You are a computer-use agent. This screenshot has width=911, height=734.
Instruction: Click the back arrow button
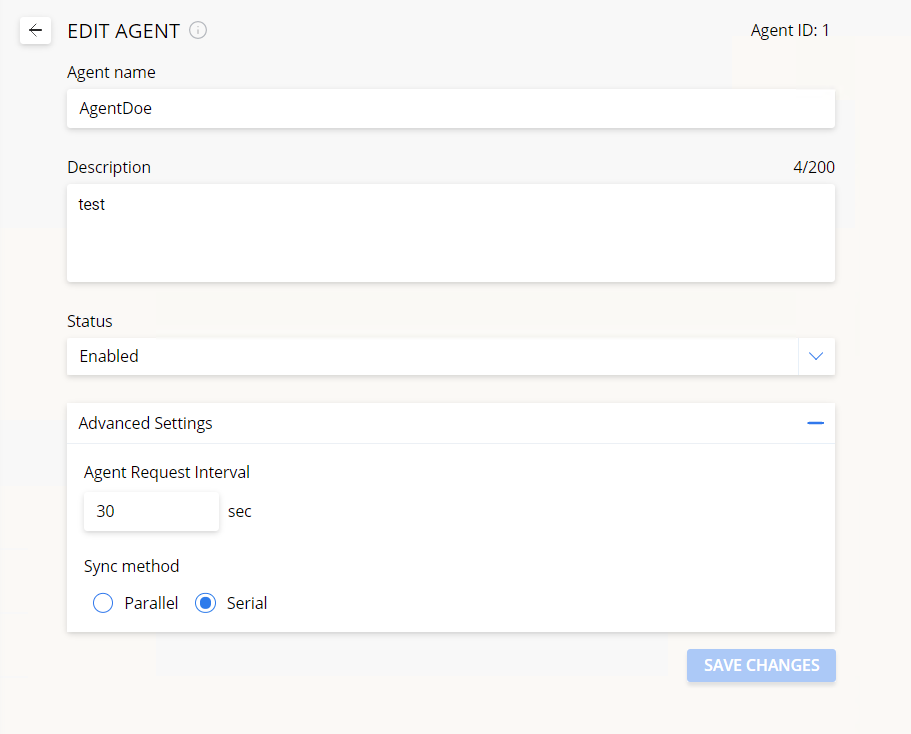(36, 31)
